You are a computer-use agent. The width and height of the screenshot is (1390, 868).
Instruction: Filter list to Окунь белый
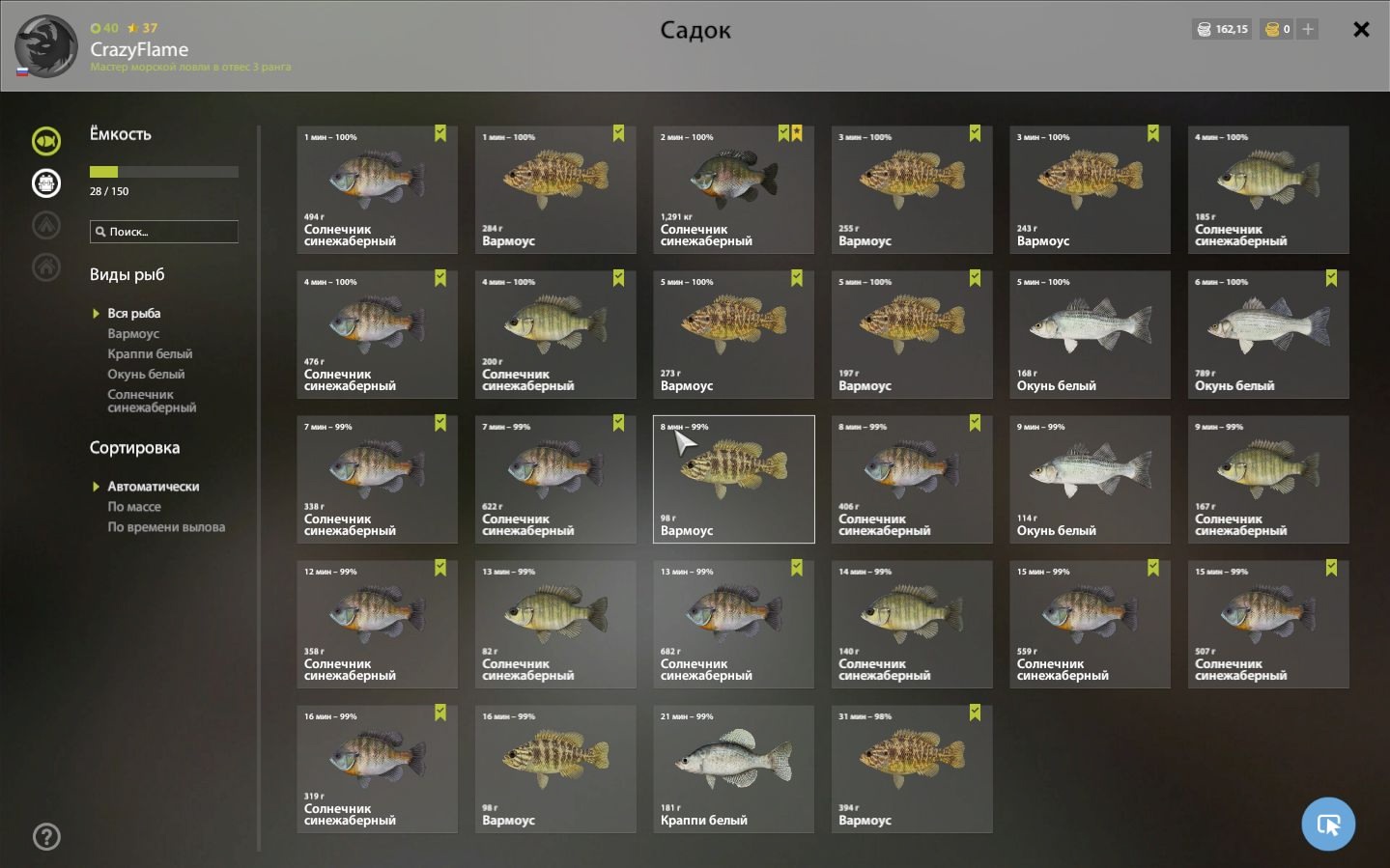146,374
